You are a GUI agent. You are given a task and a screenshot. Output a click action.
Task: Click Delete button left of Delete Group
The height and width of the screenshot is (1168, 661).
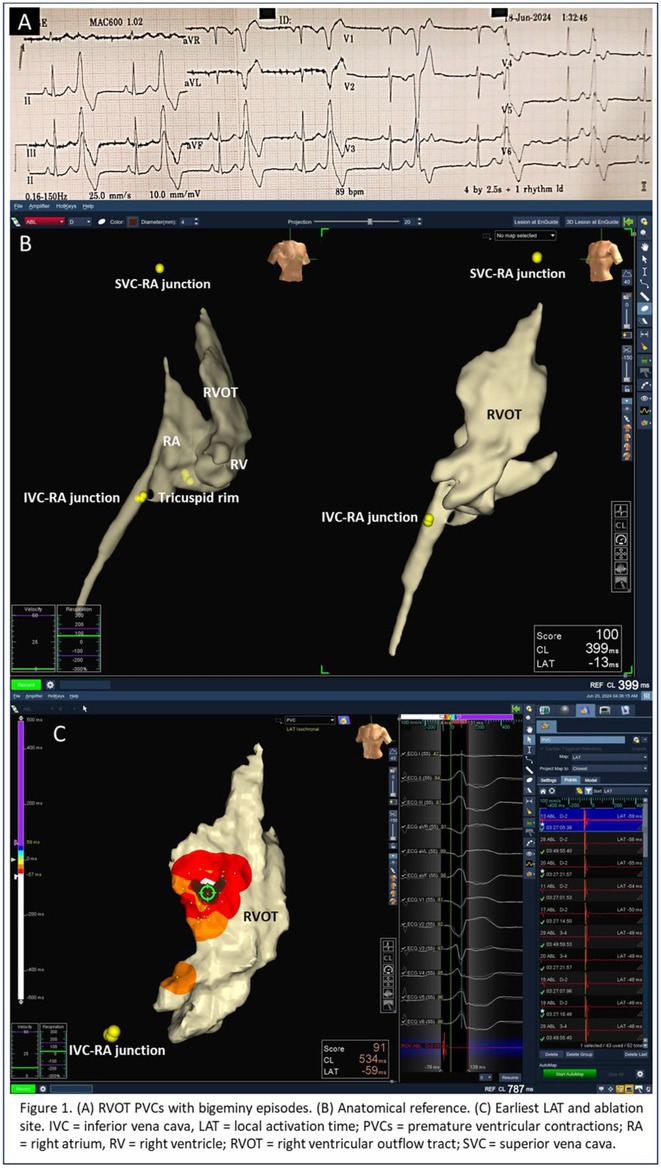coord(551,1054)
